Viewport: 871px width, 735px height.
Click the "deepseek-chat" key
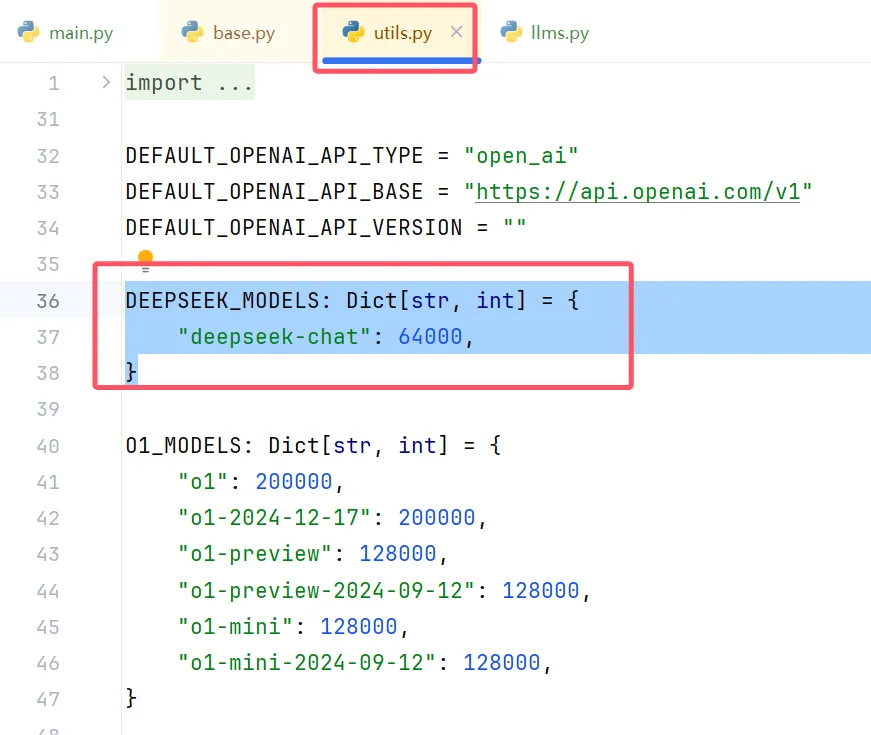pyautogui.click(x=274, y=337)
